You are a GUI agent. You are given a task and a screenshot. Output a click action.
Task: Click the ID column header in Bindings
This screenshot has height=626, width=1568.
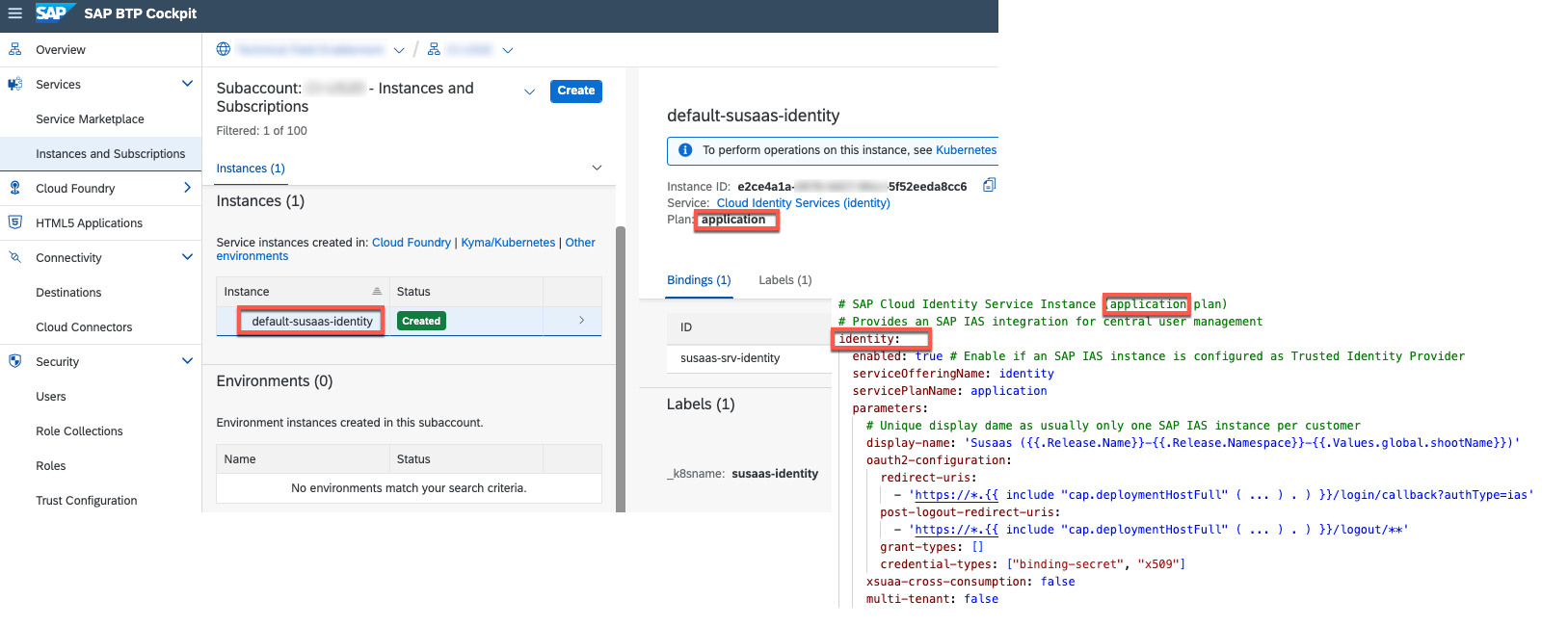[686, 327]
